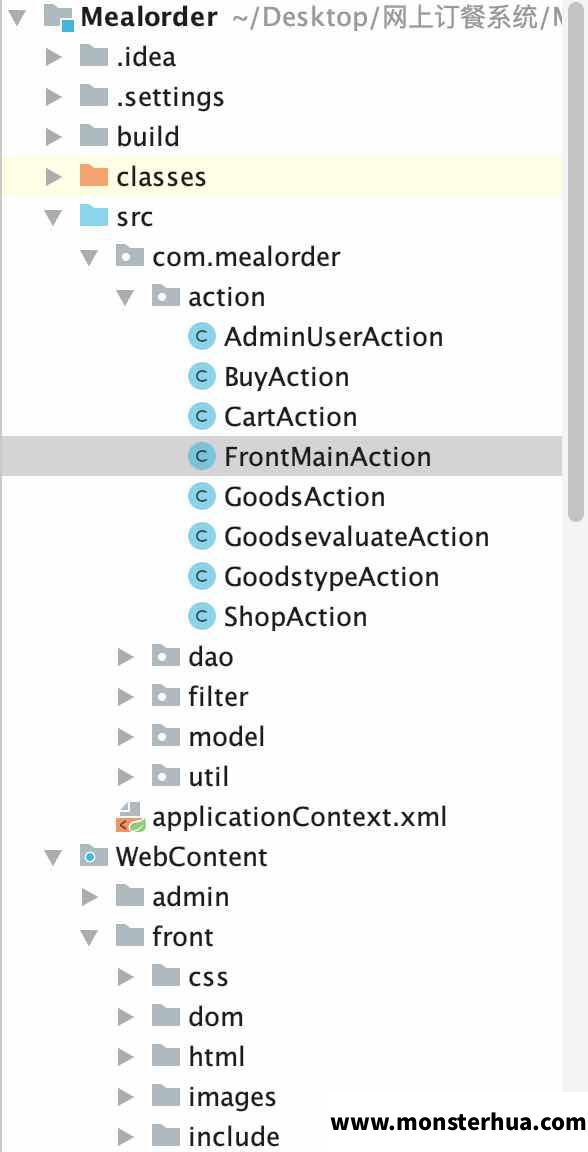
Task: Click the BuyAction class icon
Action: [x=201, y=377]
